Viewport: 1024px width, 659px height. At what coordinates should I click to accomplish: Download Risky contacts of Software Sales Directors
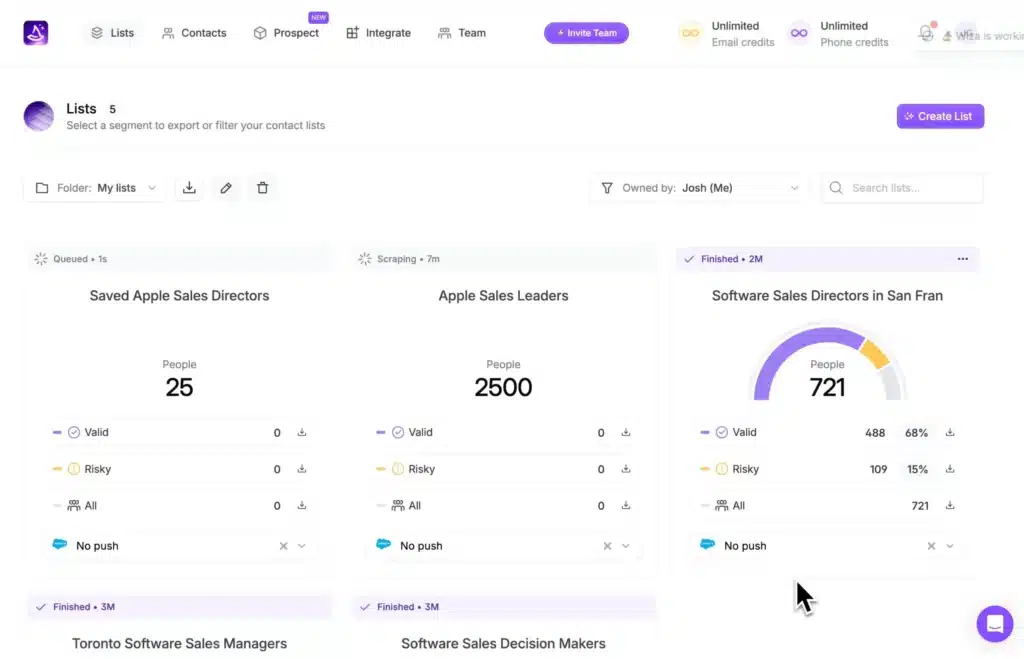click(950, 469)
